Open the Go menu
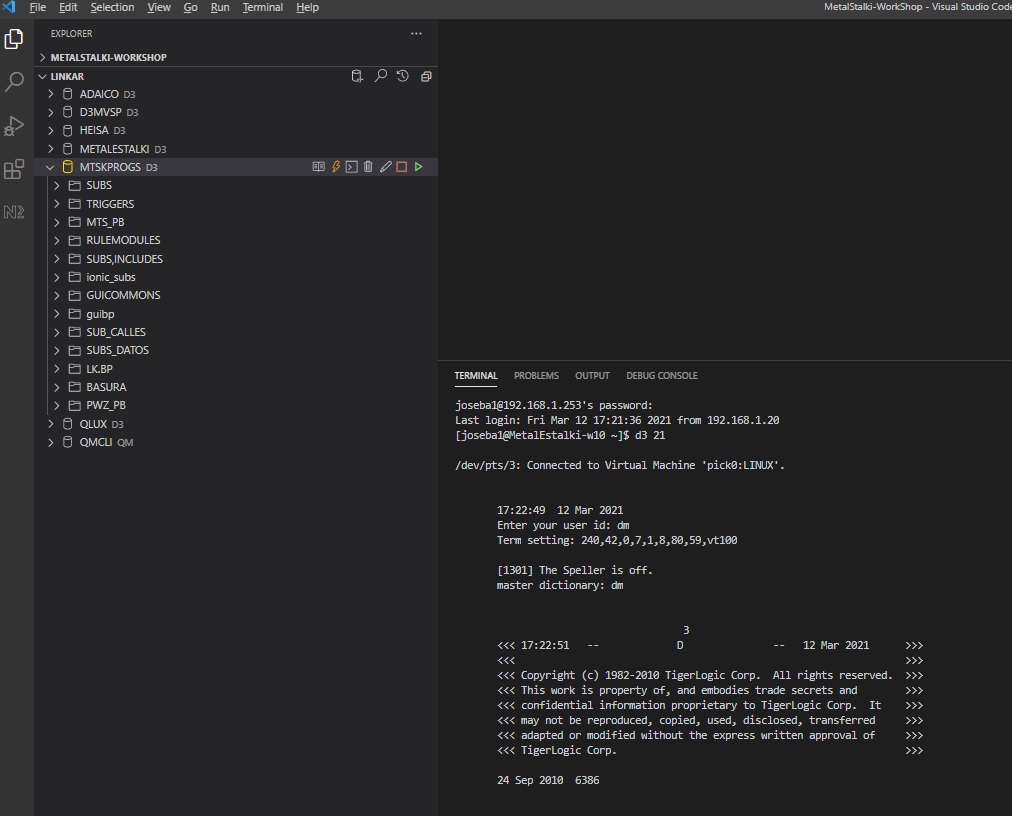Screen dimensions: 1012x816 190,7
